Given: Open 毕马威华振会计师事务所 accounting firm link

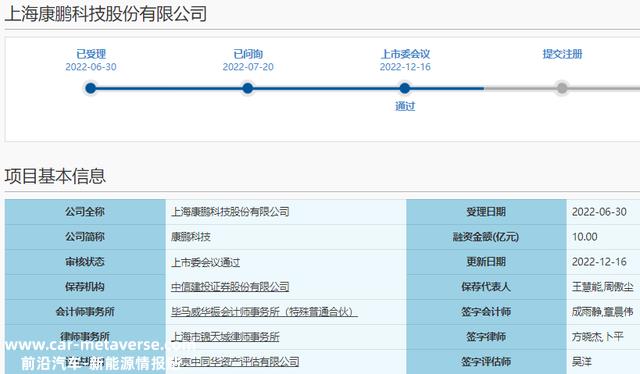Looking at the screenshot, I should tap(264, 312).
